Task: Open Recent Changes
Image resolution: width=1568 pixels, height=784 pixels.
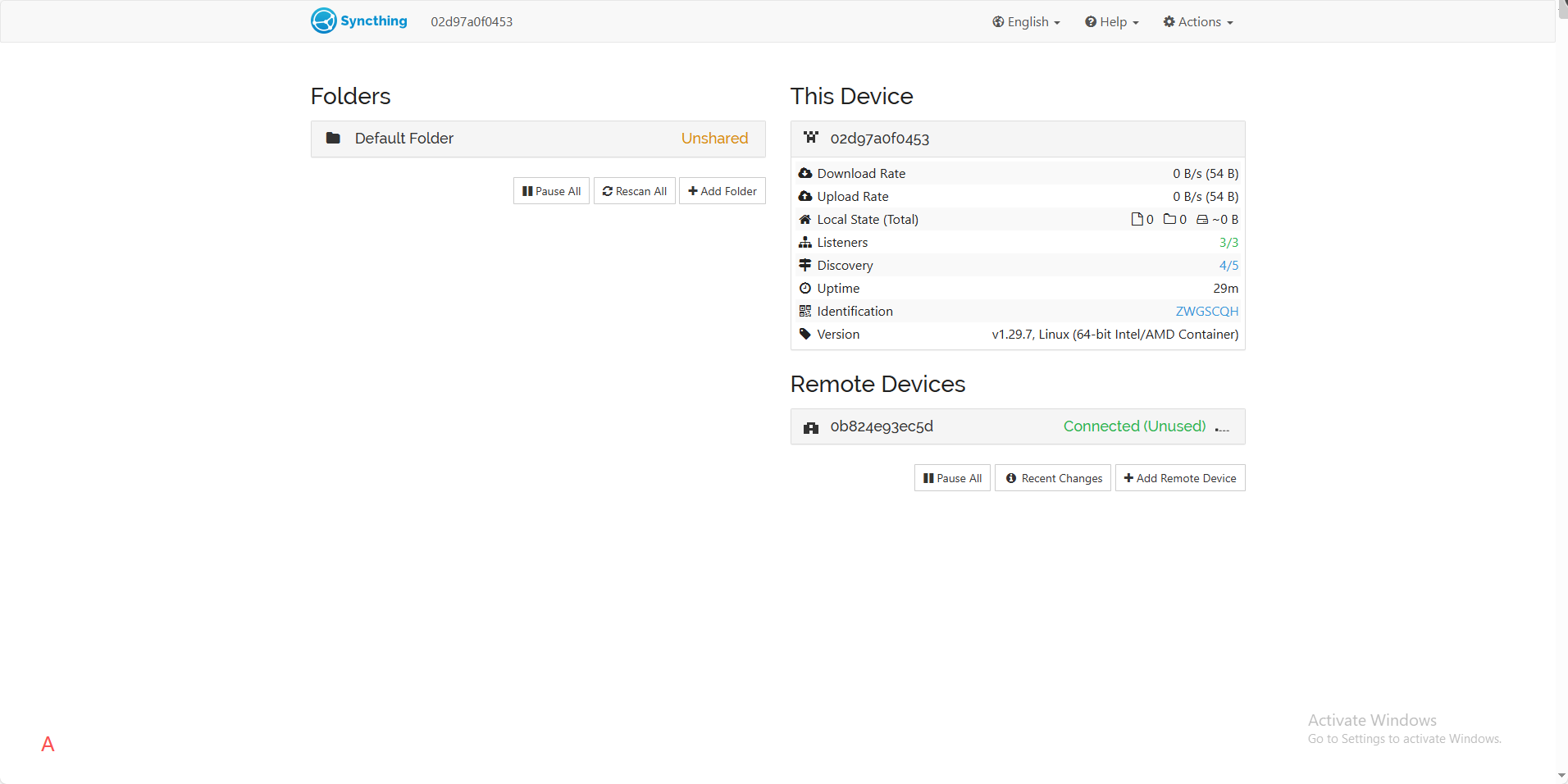Action: pyautogui.click(x=1053, y=478)
